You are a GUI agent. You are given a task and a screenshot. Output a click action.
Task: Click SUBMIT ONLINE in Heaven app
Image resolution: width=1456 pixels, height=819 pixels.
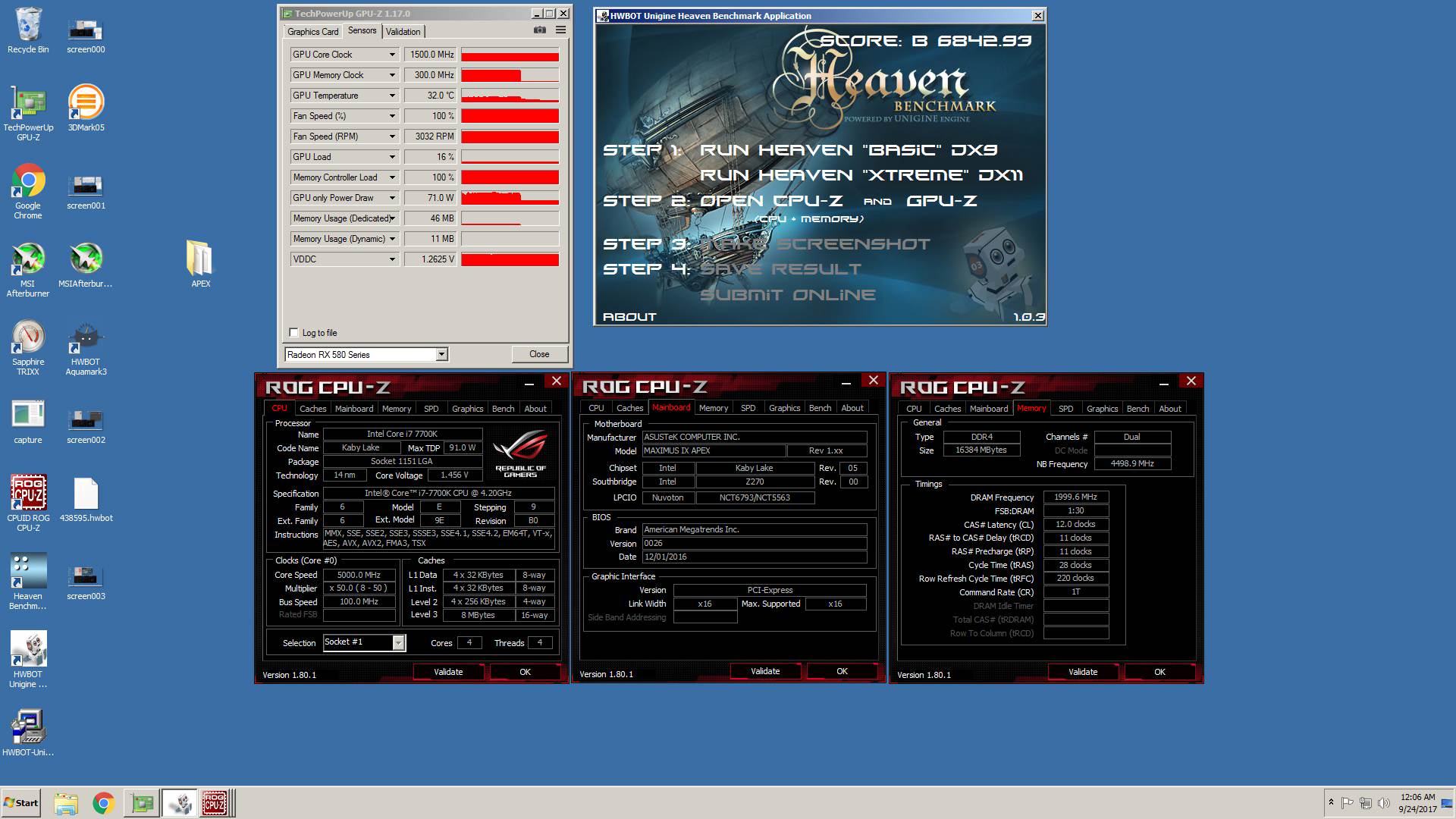(788, 295)
